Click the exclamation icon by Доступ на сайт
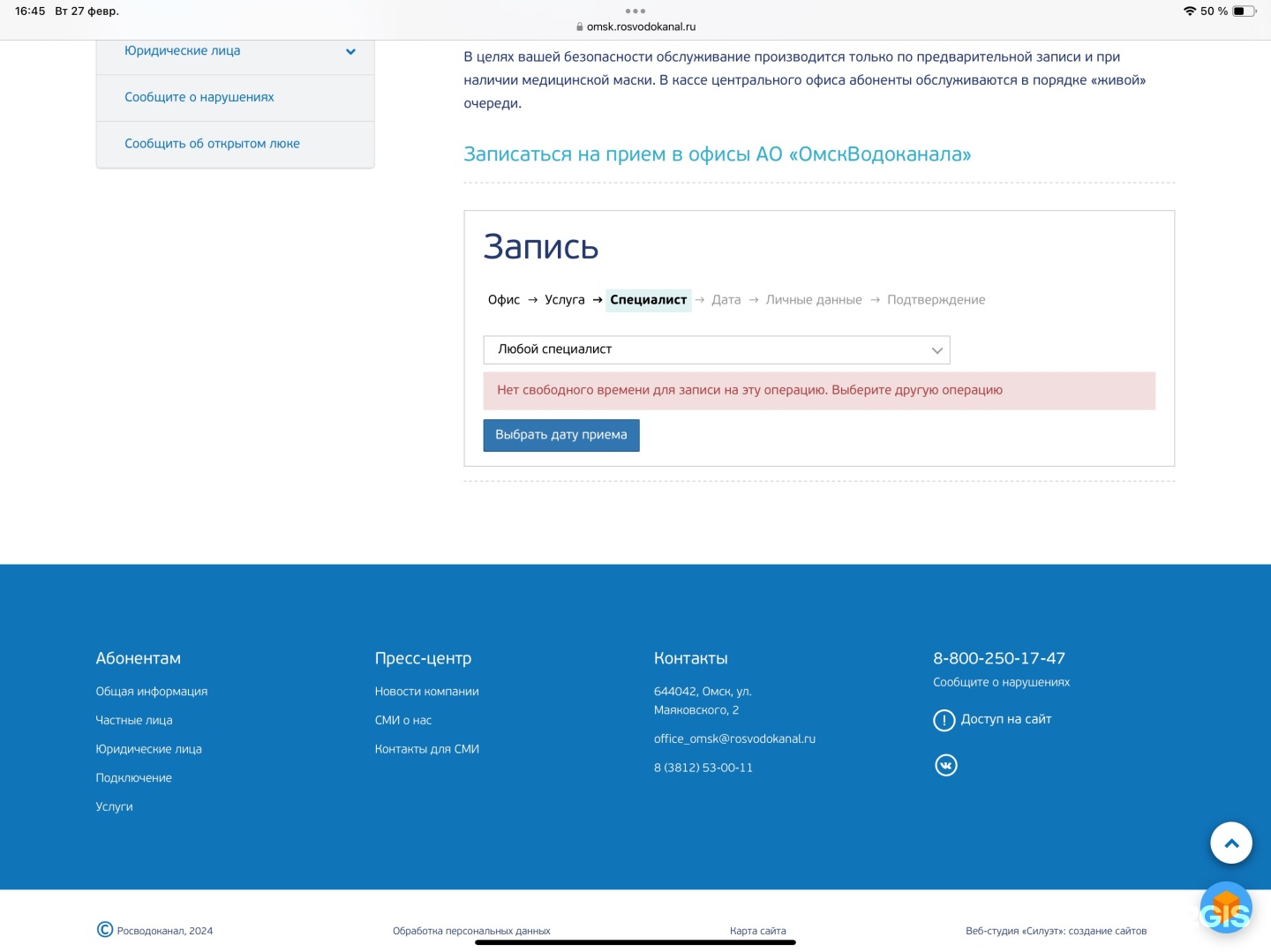 [x=944, y=720]
